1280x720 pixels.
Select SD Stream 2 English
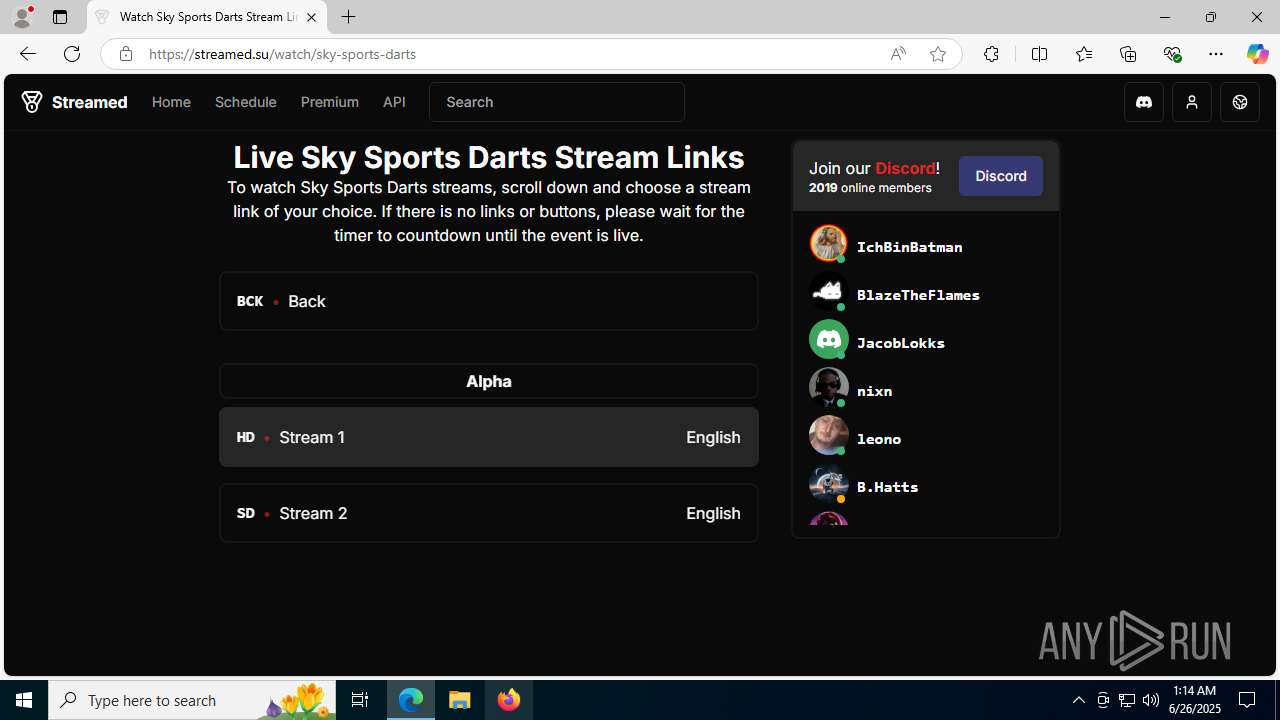click(x=489, y=513)
